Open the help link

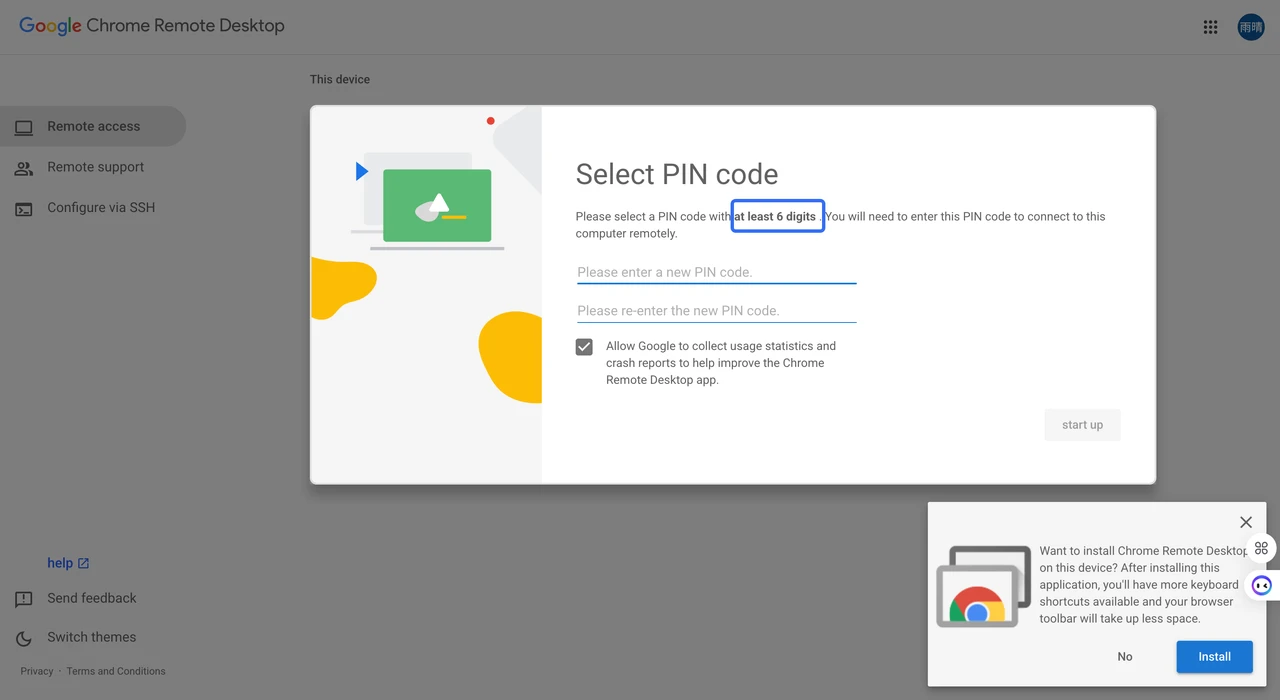pos(60,563)
